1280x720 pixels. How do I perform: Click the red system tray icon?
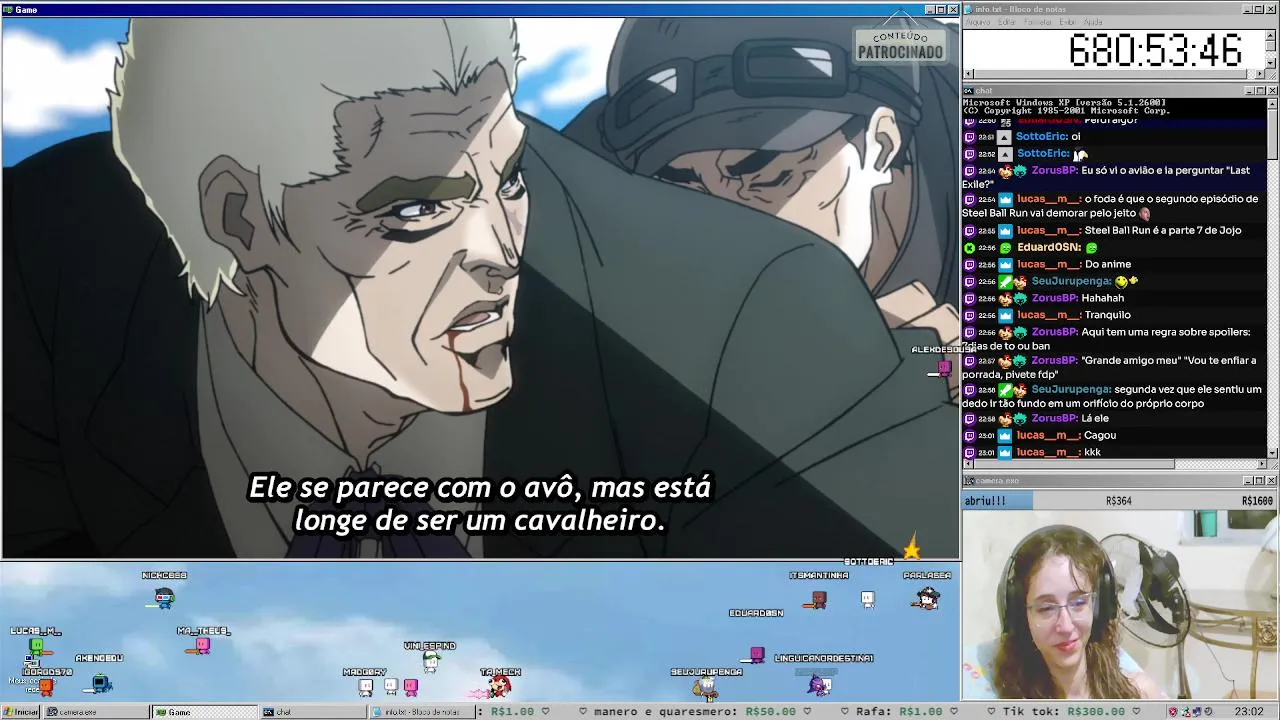click(x=1173, y=712)
